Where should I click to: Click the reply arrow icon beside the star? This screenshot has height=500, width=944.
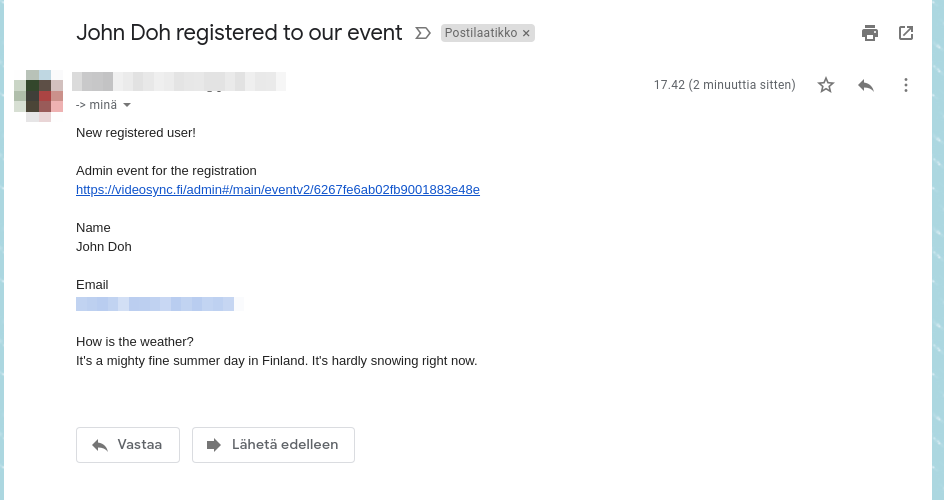point(866,85)
